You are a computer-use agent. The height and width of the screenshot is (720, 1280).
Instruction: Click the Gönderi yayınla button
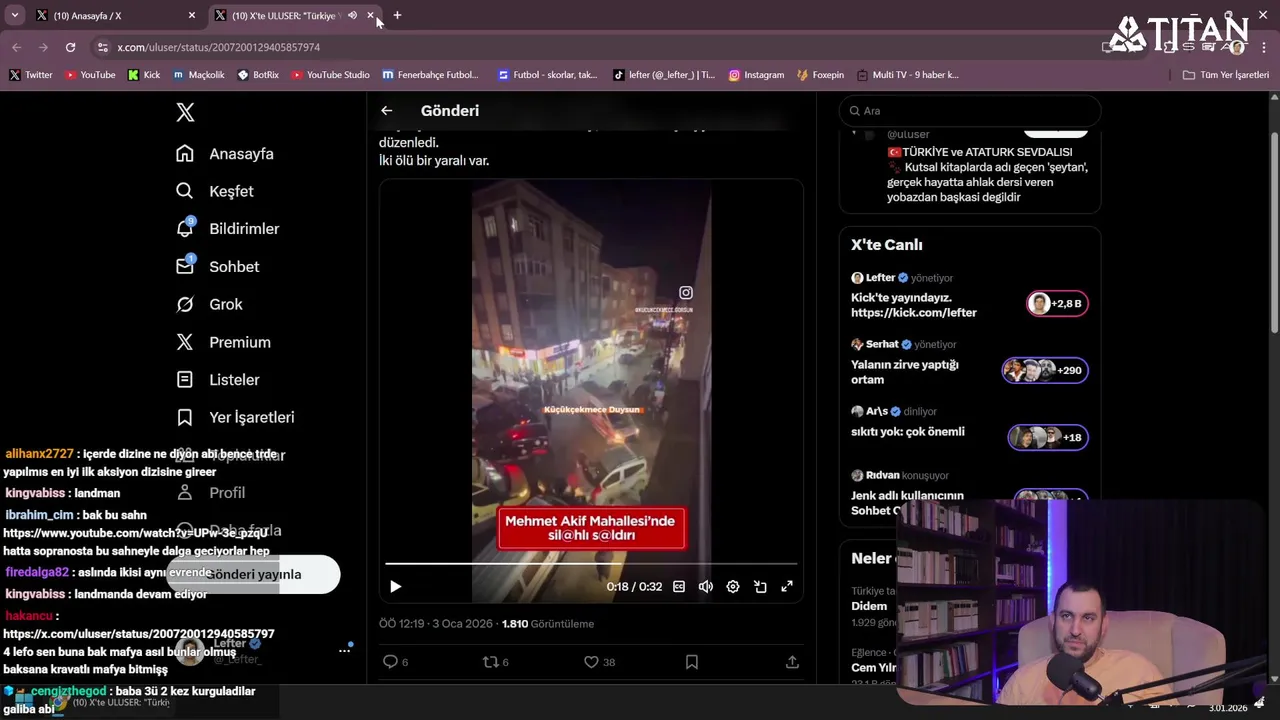pos(253,574)
